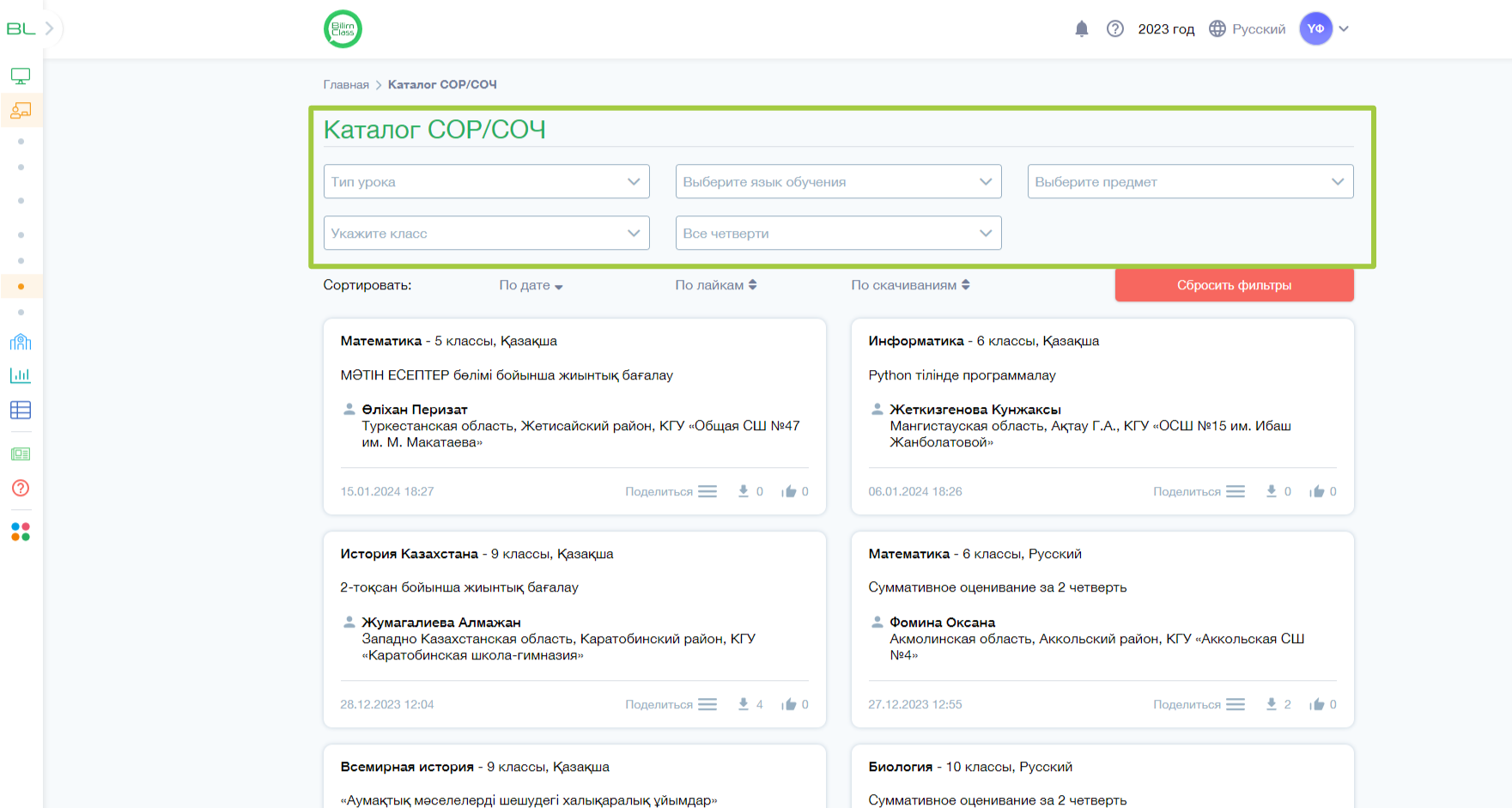The image size is (1512, 808).
Task: Click Поделиться on Фомина Оксана card
Action: point(1187,705)
